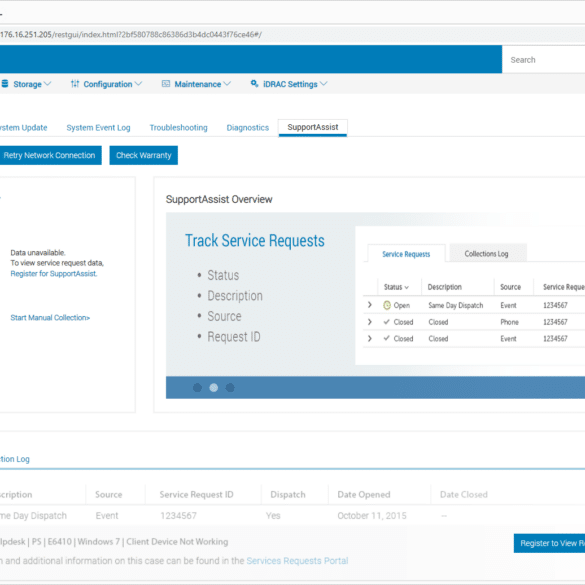Click the Description column header in overview

point(444,287)
